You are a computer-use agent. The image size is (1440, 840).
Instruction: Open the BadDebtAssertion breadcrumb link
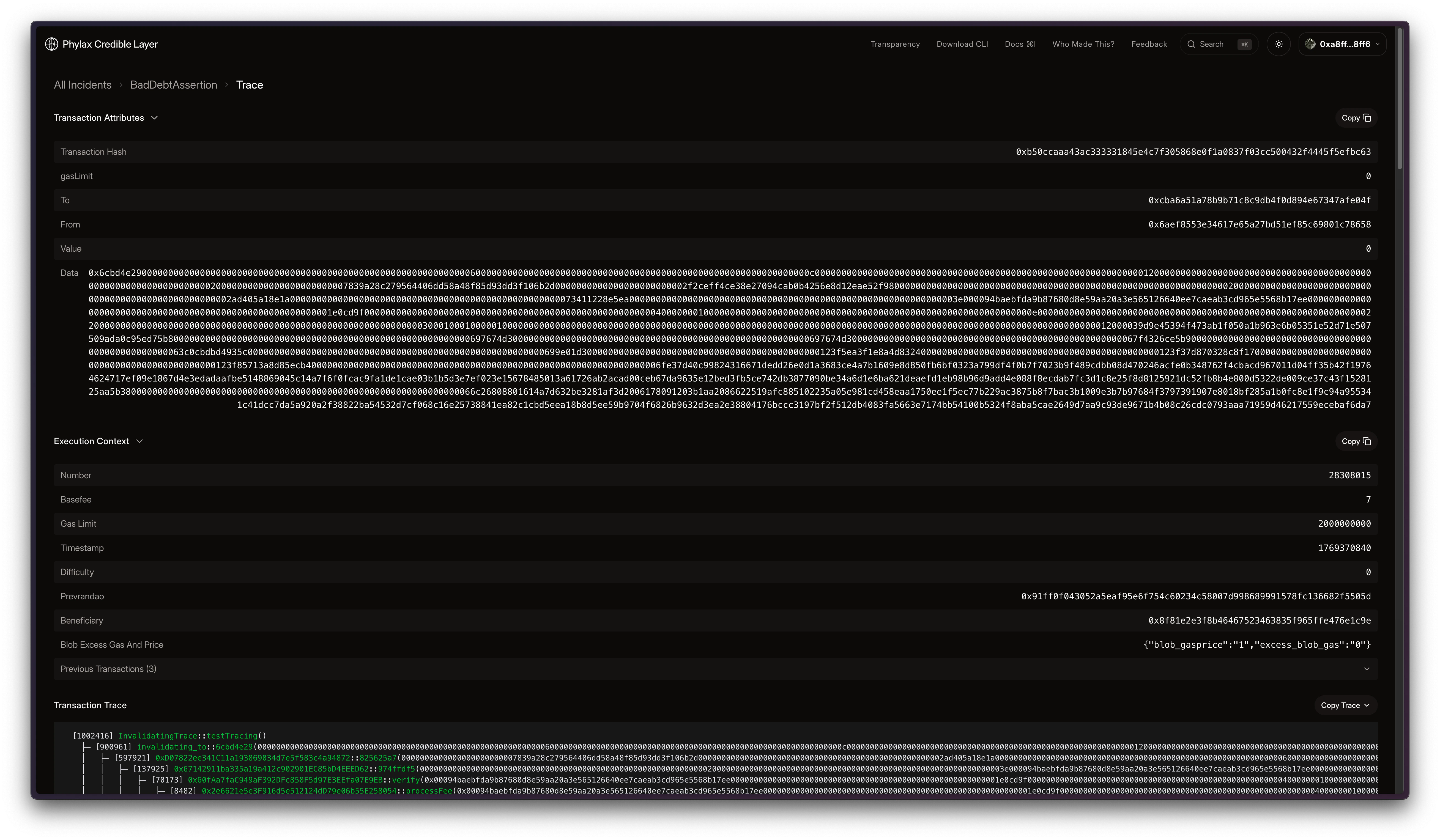coord(174,84)
